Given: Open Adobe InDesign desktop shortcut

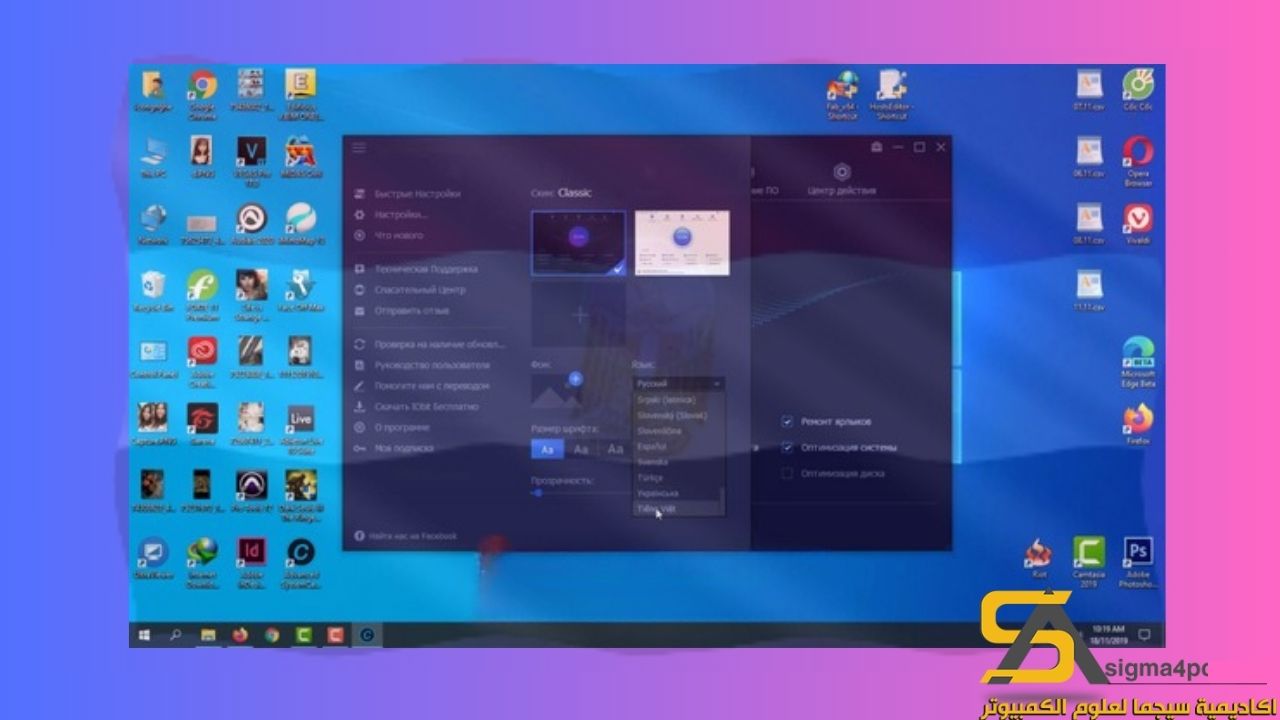Looking at the screenshot, I should pyautogui.click(x=250, y=561).
